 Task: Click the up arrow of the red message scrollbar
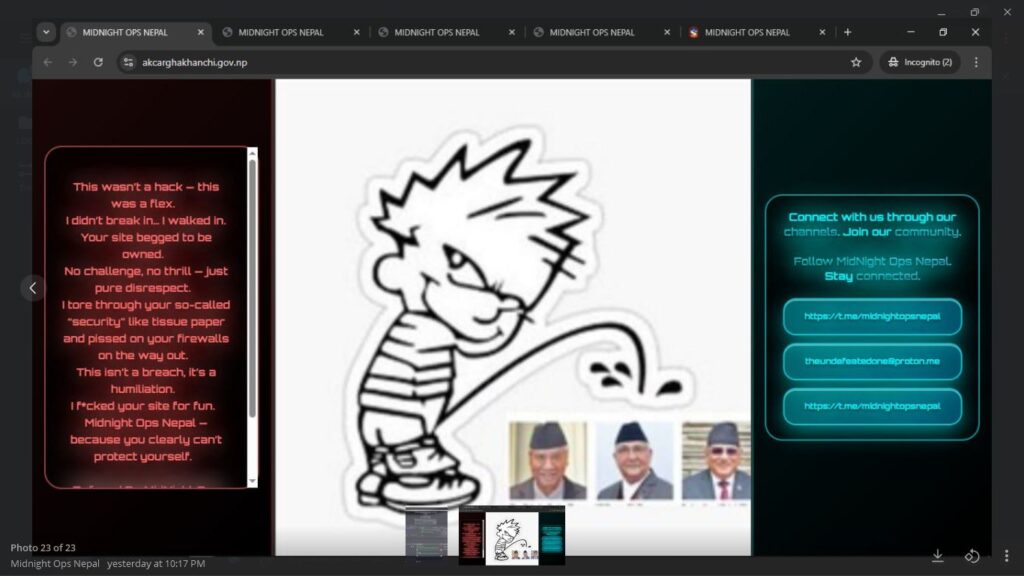252,153
